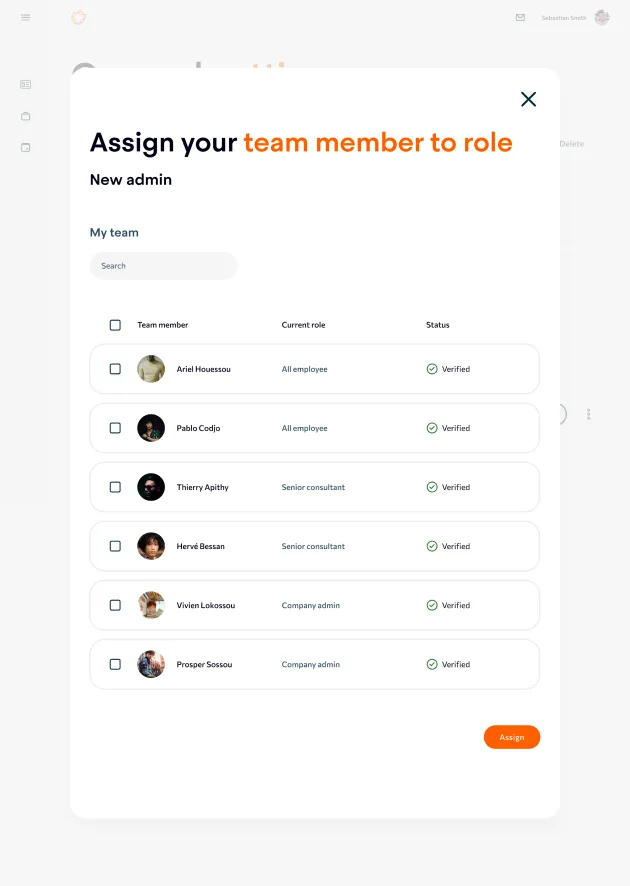Toggle the select-all team members checkbox
The width and height of the screenshot is (630, 886).
[x=115, y=325]
